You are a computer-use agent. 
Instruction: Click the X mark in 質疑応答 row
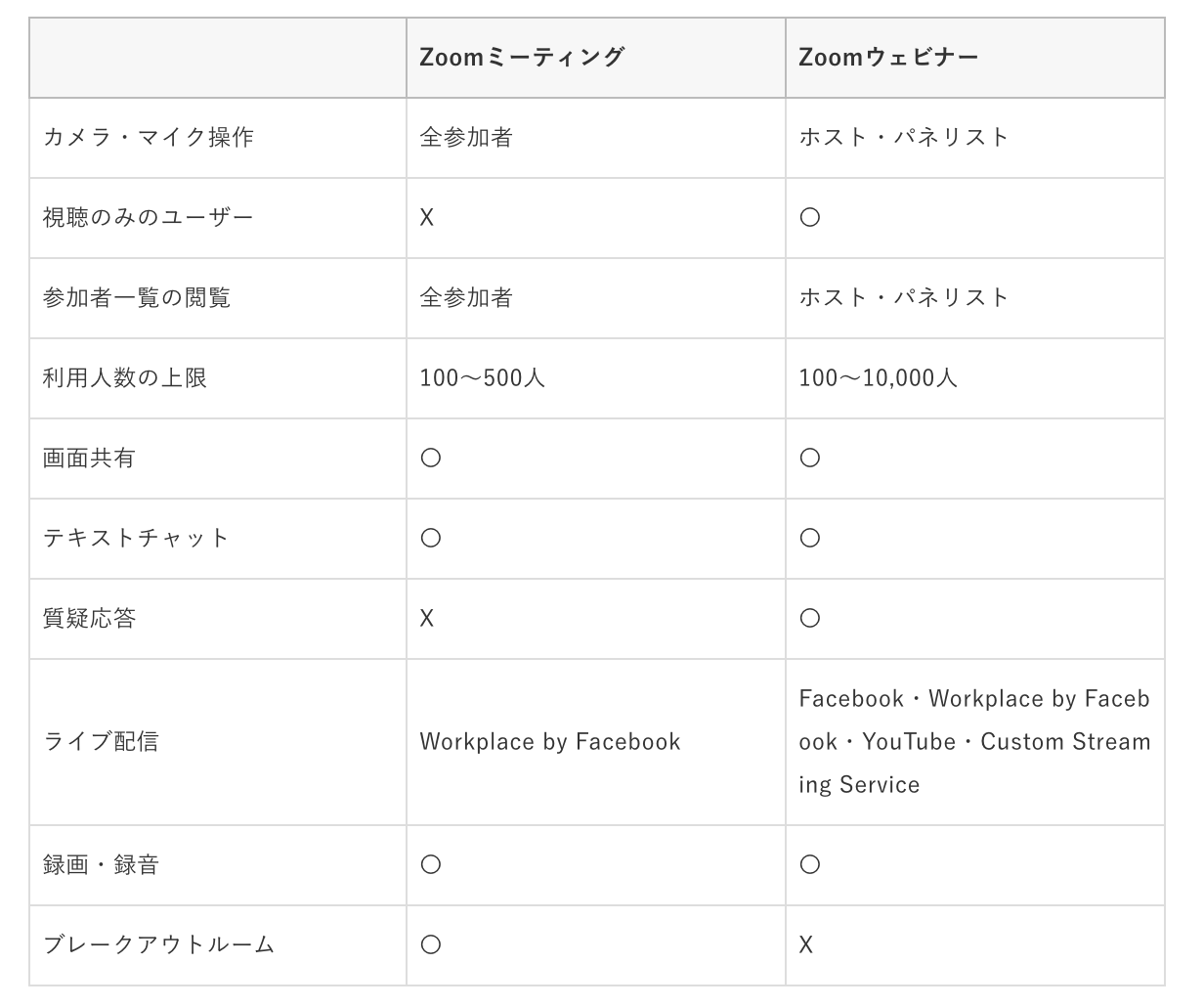[427, 619]
